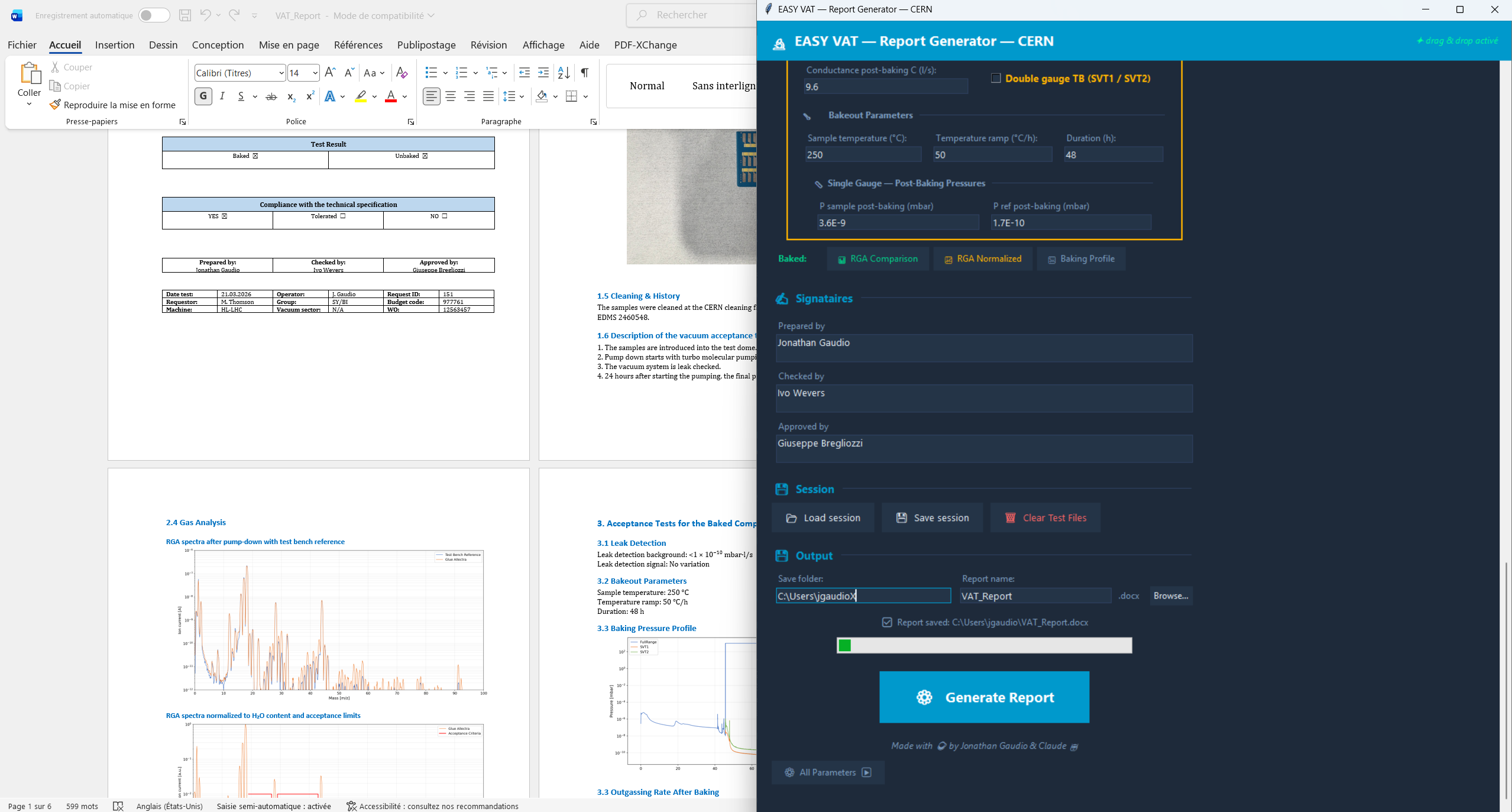Open PDF-XChange tab

(x=646, y=45)
